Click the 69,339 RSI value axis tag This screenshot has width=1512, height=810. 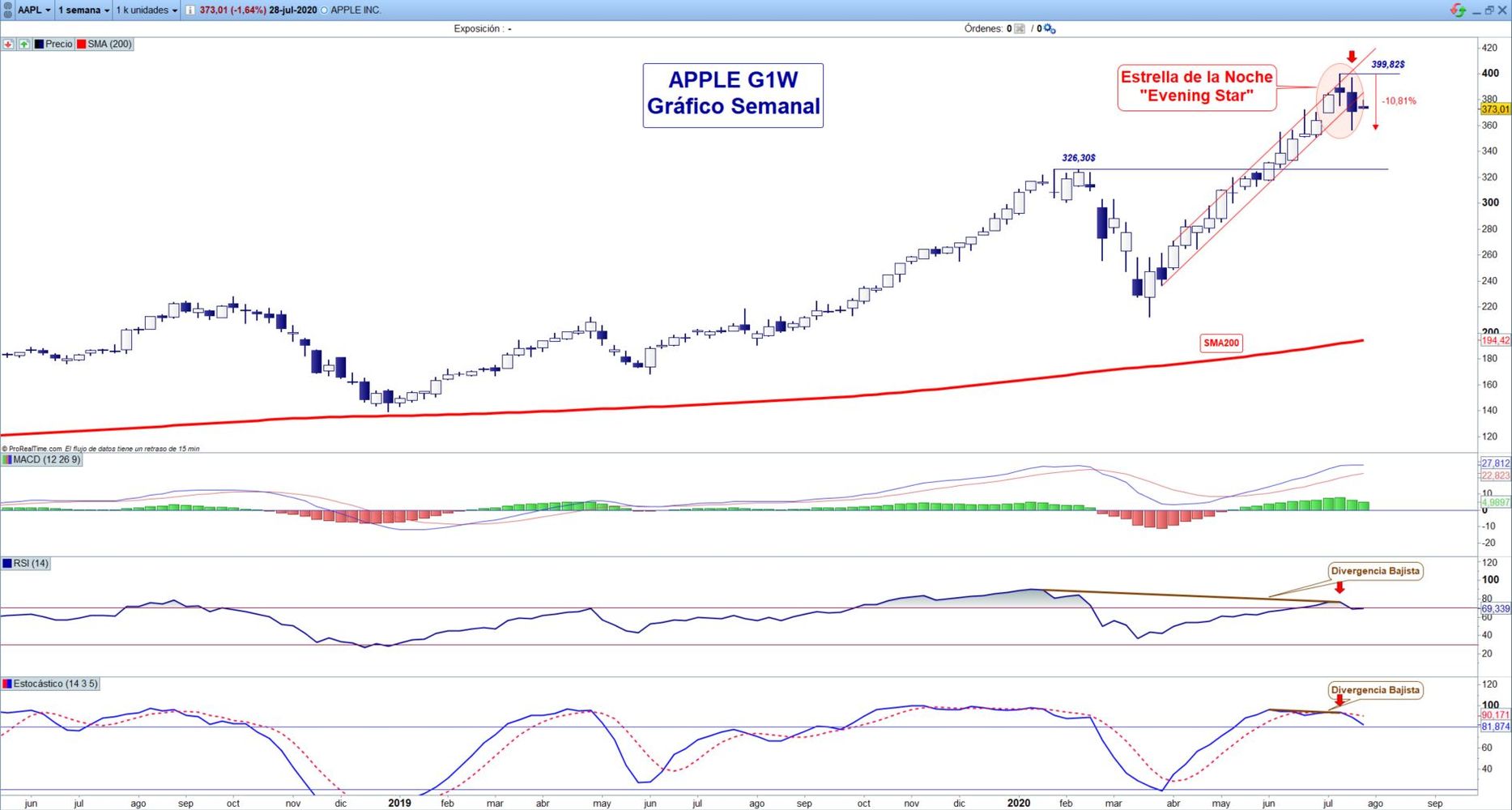1495,609
